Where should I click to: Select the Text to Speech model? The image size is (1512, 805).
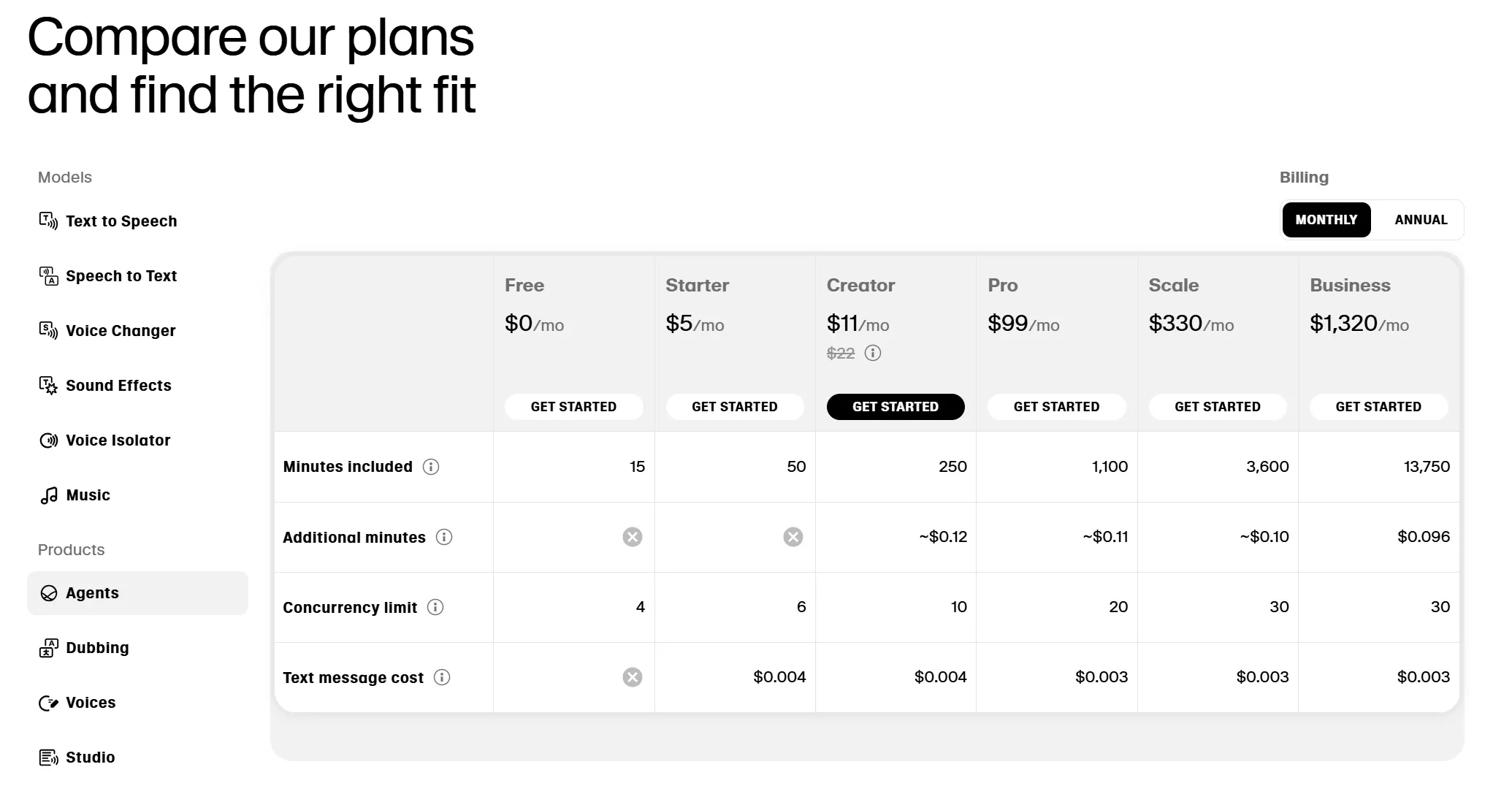(x=121, y=221)
